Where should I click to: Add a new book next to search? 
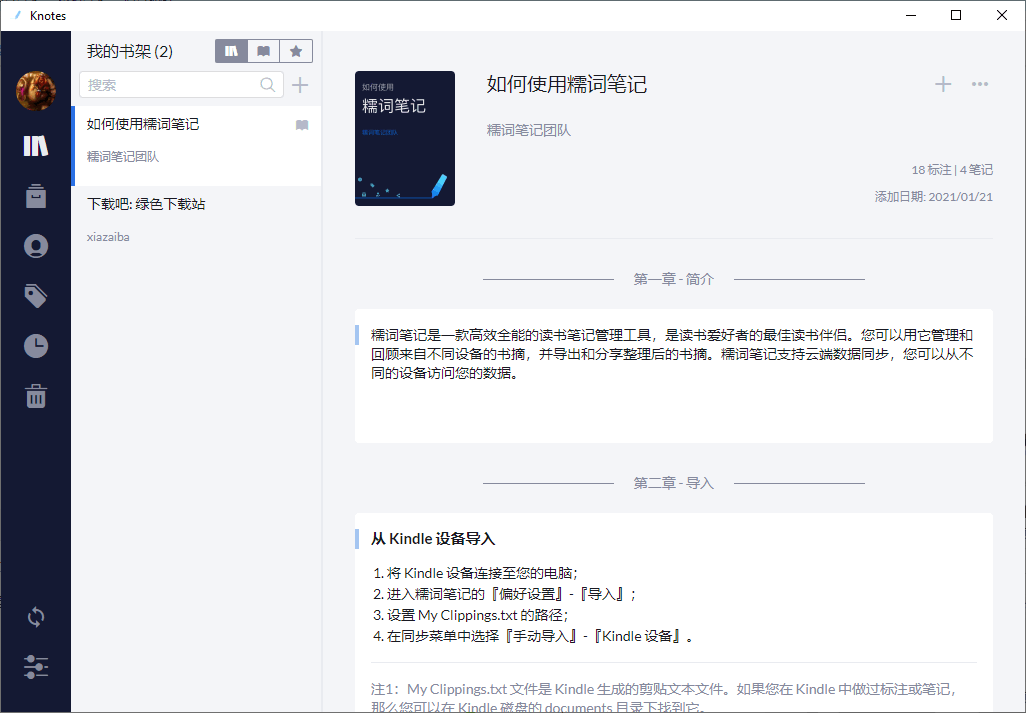pyautogui.click(x=300, y=85)
